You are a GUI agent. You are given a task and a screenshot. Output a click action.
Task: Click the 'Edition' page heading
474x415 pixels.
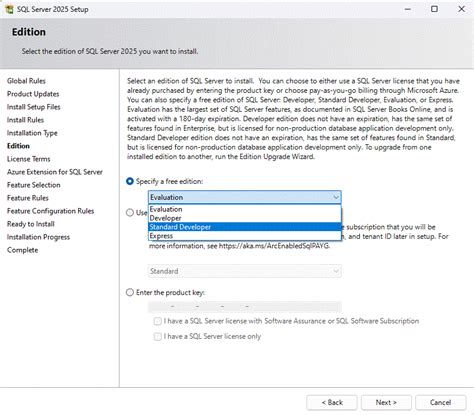(29, 32)
